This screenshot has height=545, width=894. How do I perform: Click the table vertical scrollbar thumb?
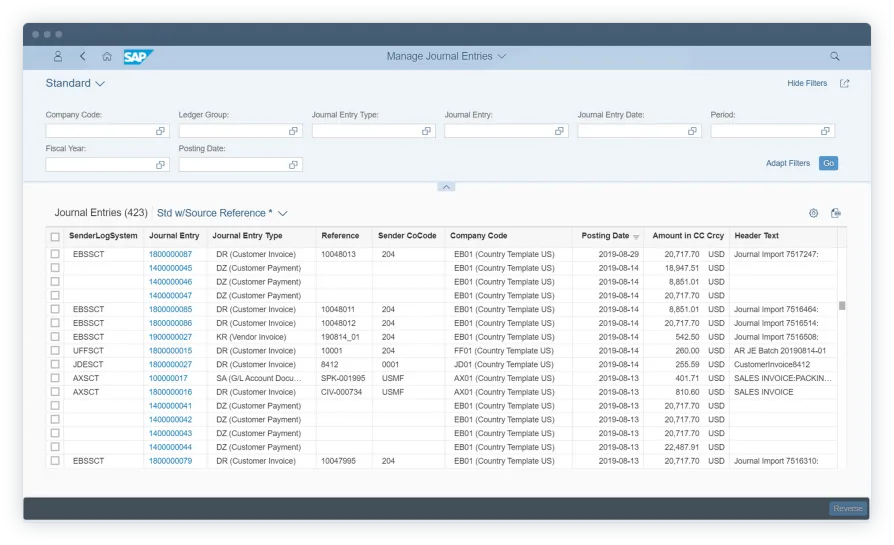(x=842, y=306)
